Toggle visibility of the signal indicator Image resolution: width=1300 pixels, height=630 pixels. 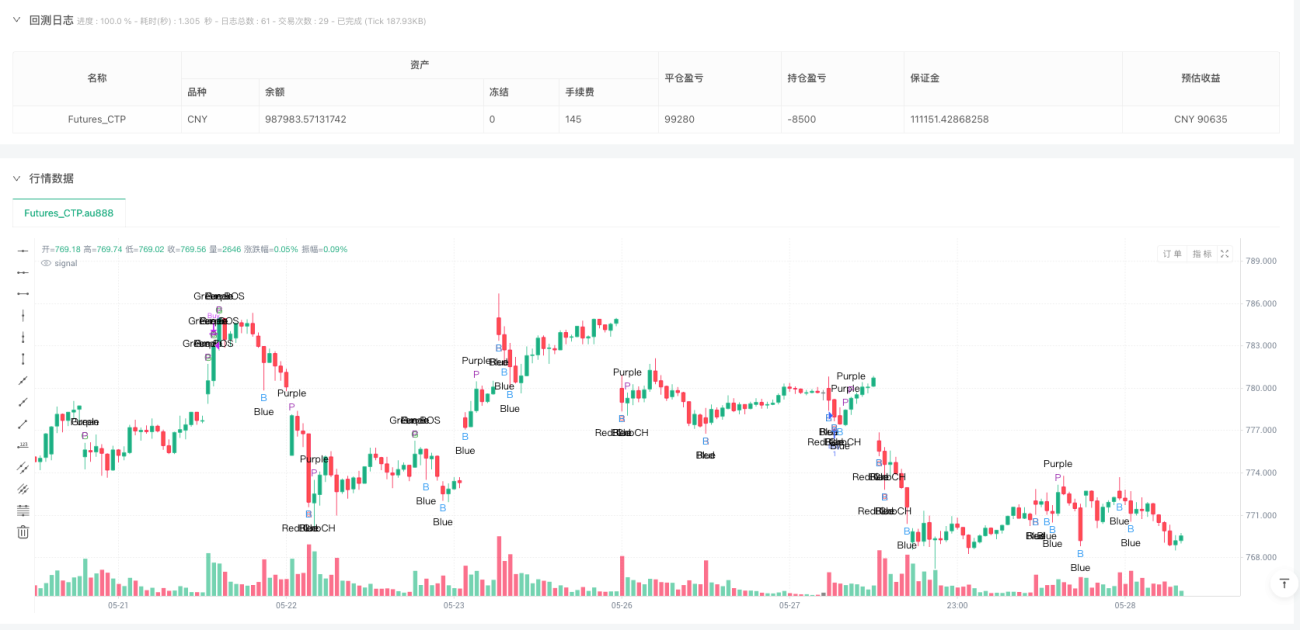pyautogui.click(x=46, y=263)
